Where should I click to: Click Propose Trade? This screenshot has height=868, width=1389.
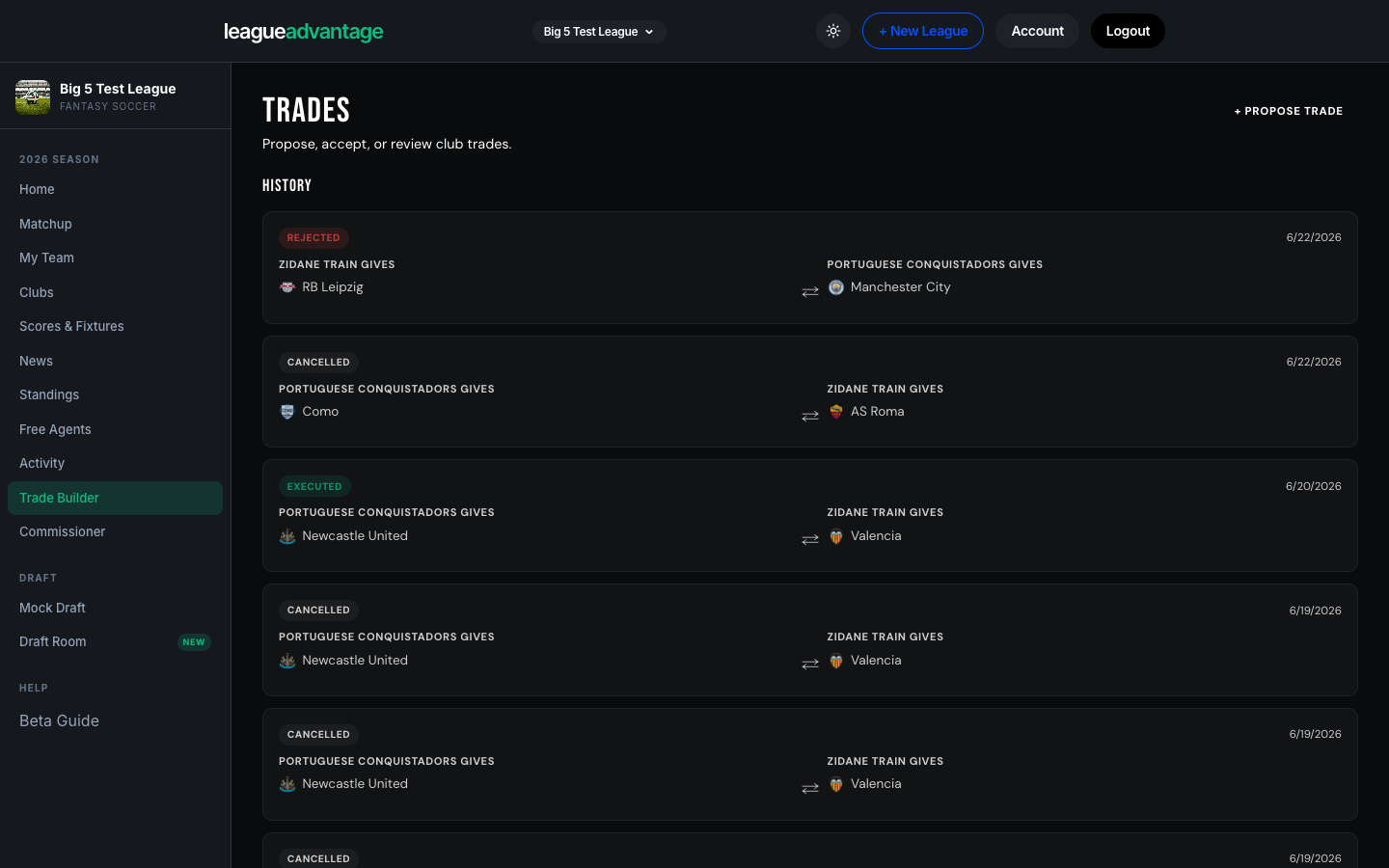coord(1289,111)
